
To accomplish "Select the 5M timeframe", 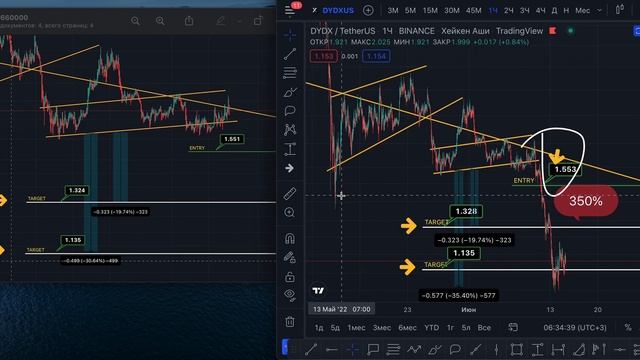I will pos(410,11).
